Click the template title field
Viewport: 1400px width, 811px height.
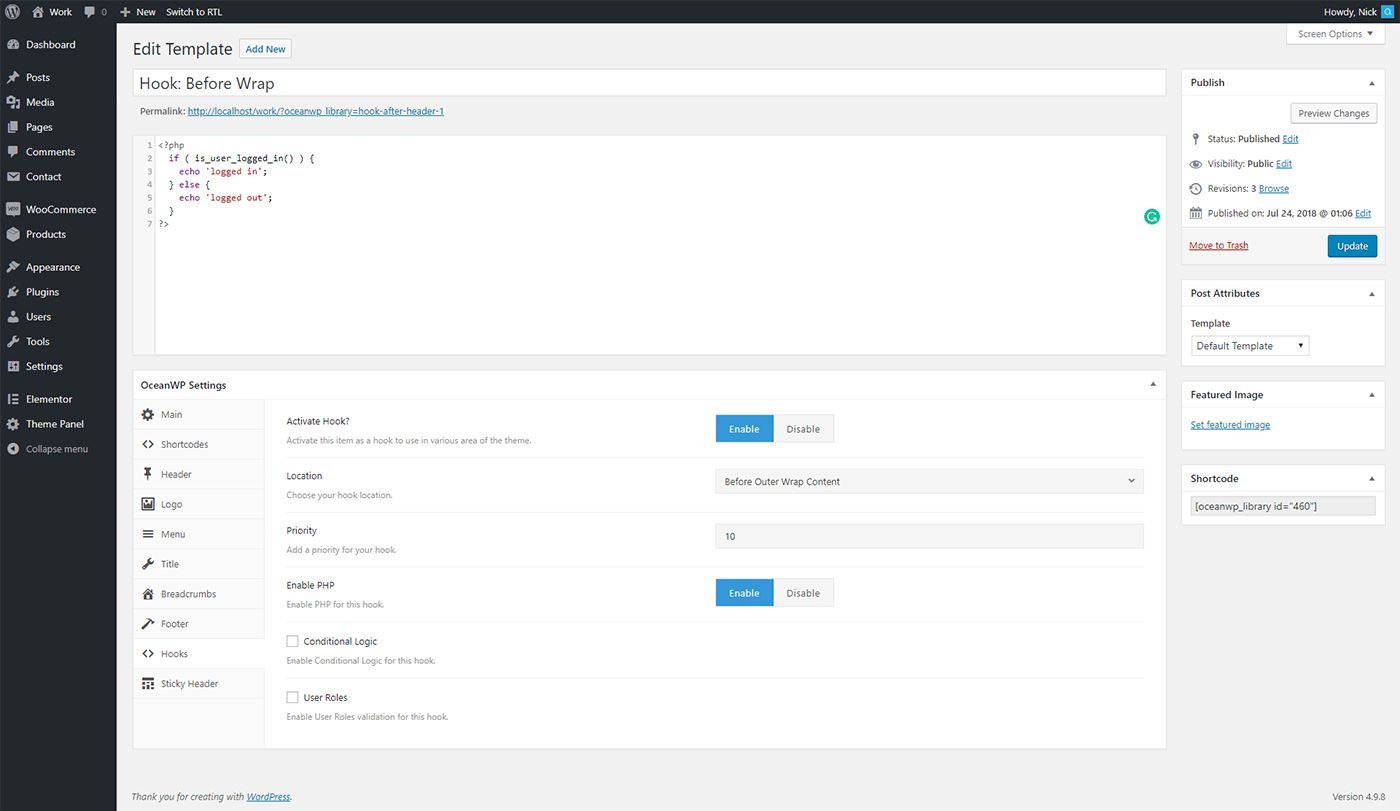[649, 83]
